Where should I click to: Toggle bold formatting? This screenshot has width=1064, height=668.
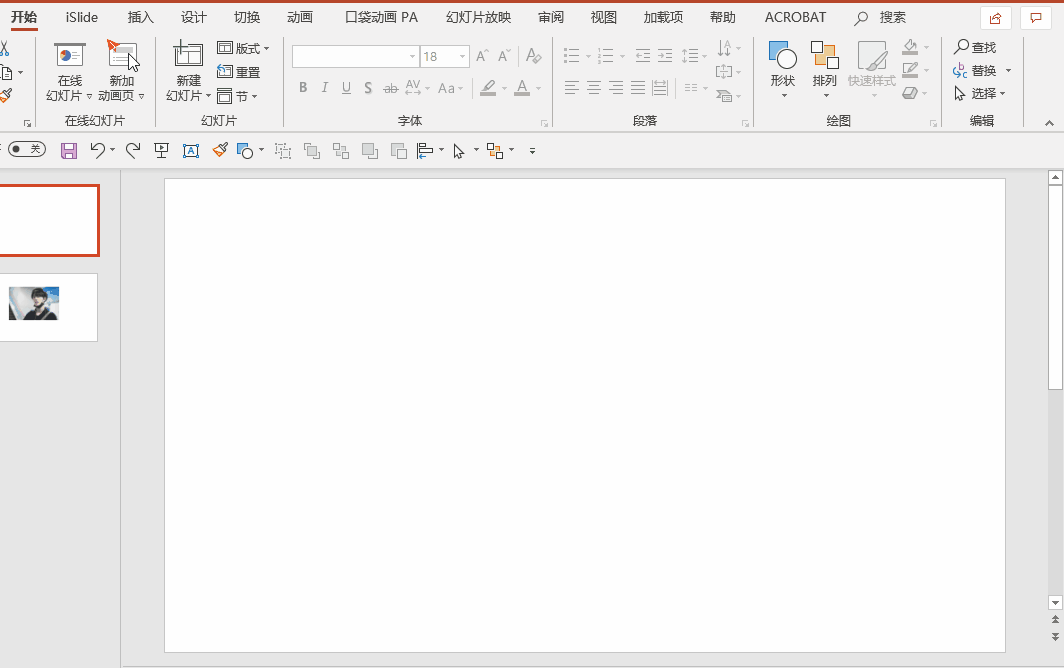303,88
